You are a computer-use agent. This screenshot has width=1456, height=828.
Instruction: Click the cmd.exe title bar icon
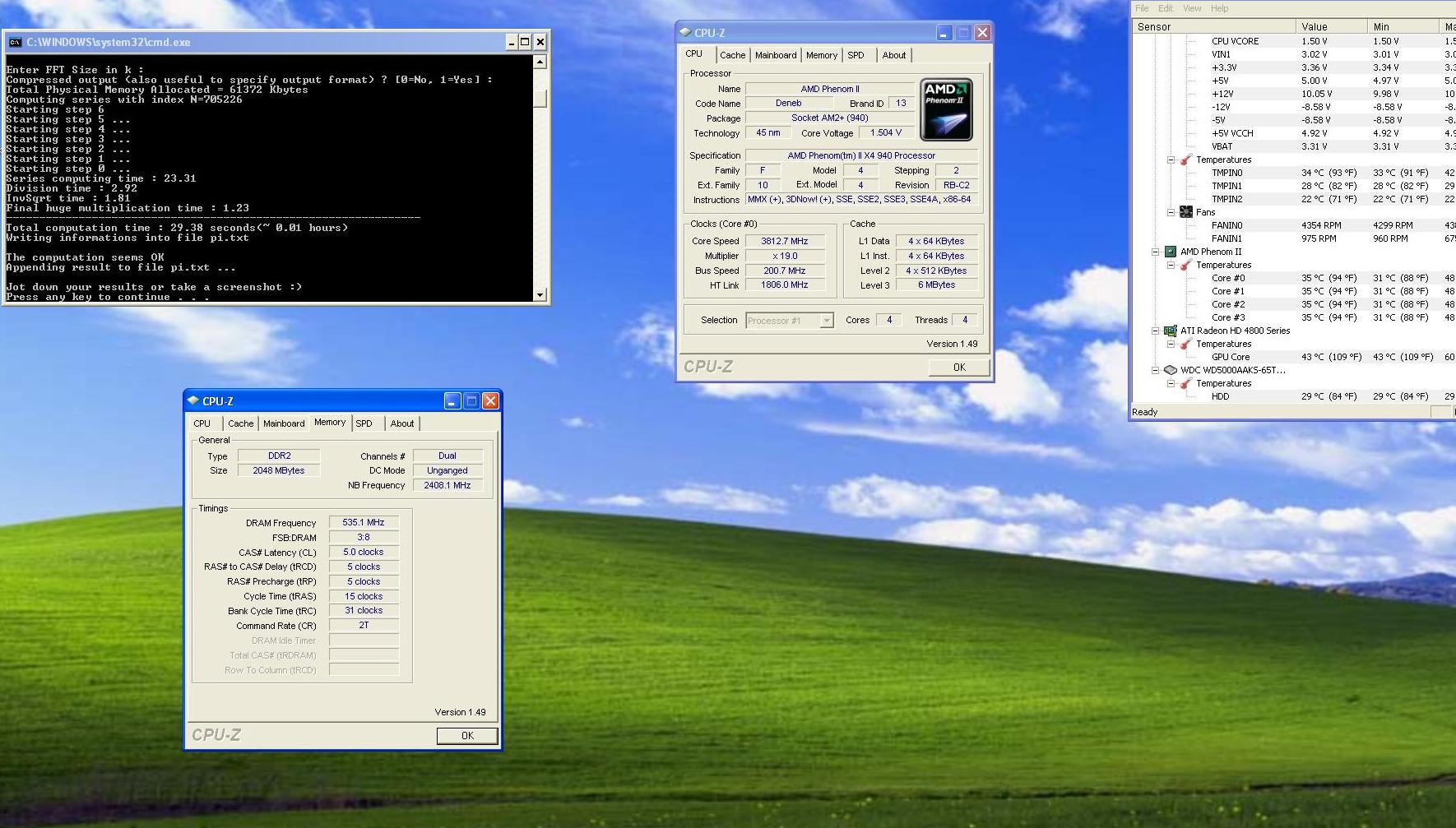(16, 42)
